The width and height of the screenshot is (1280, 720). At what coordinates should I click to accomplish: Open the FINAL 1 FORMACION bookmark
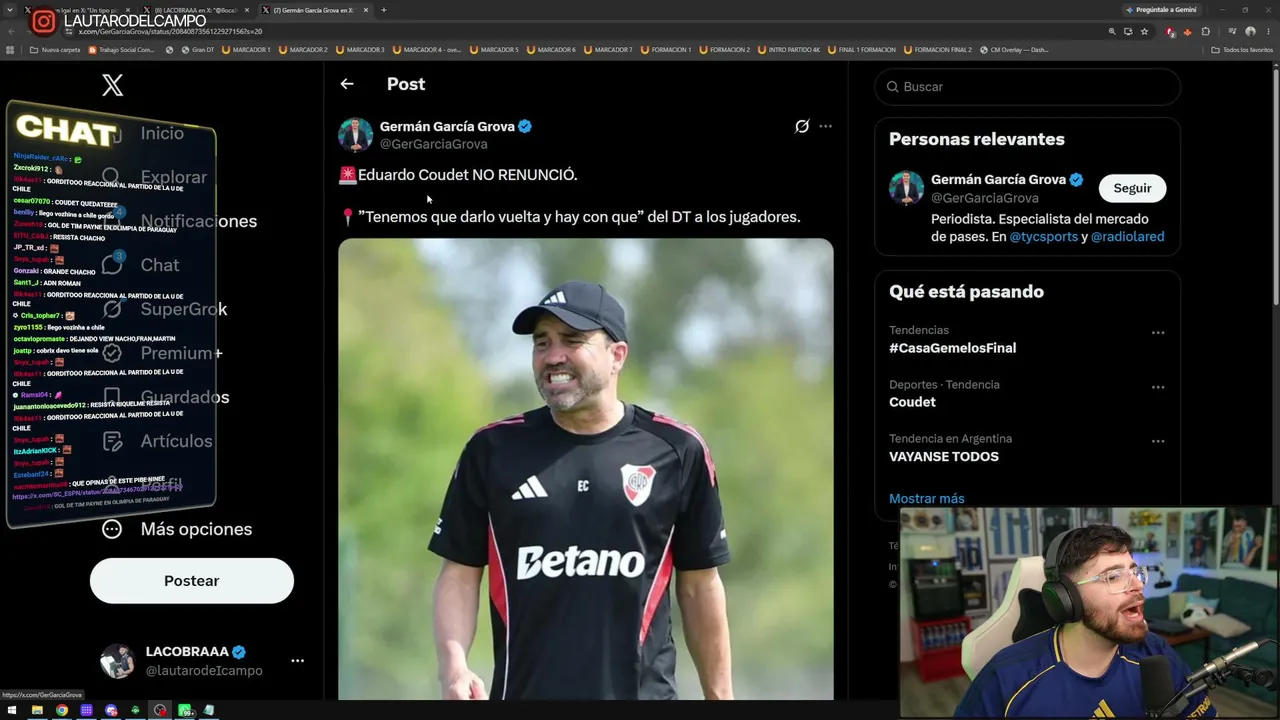tap(862, 50)
